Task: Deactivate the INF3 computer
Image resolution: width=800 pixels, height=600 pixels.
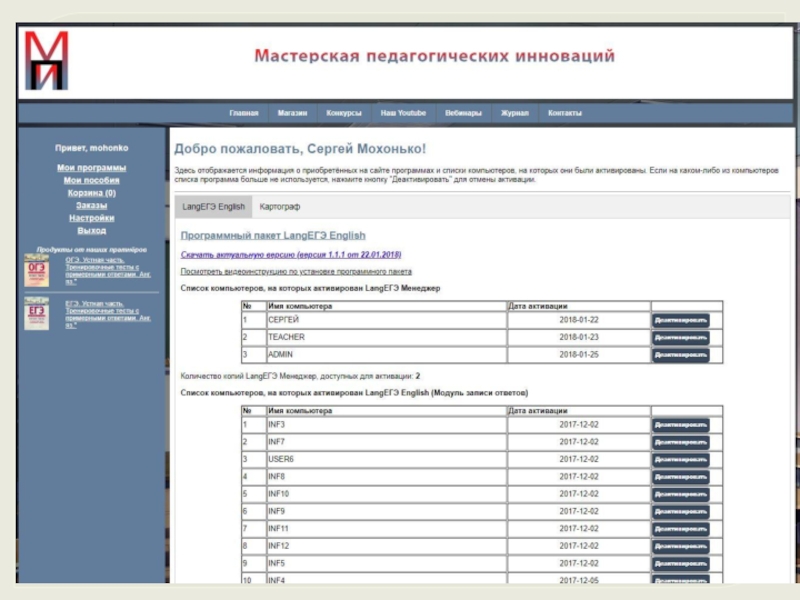Action: (x=680, y=425)
